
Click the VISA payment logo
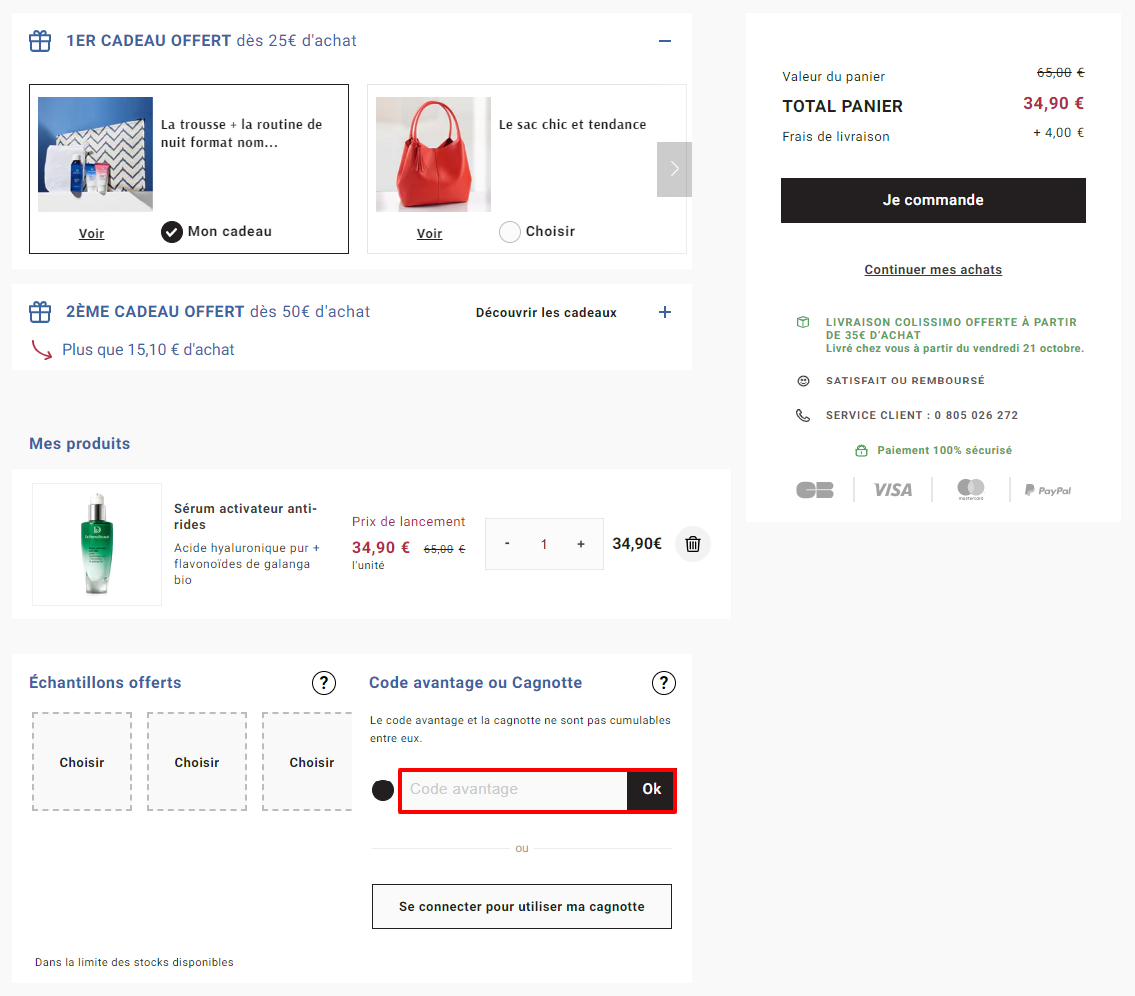893,490
